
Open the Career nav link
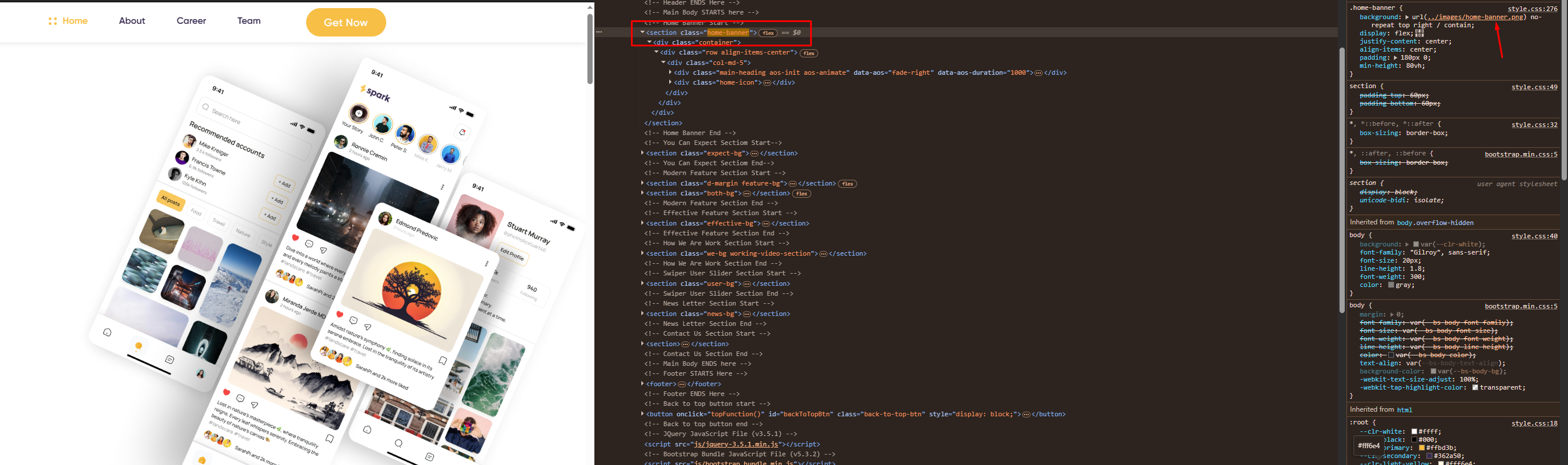(191, 21)
